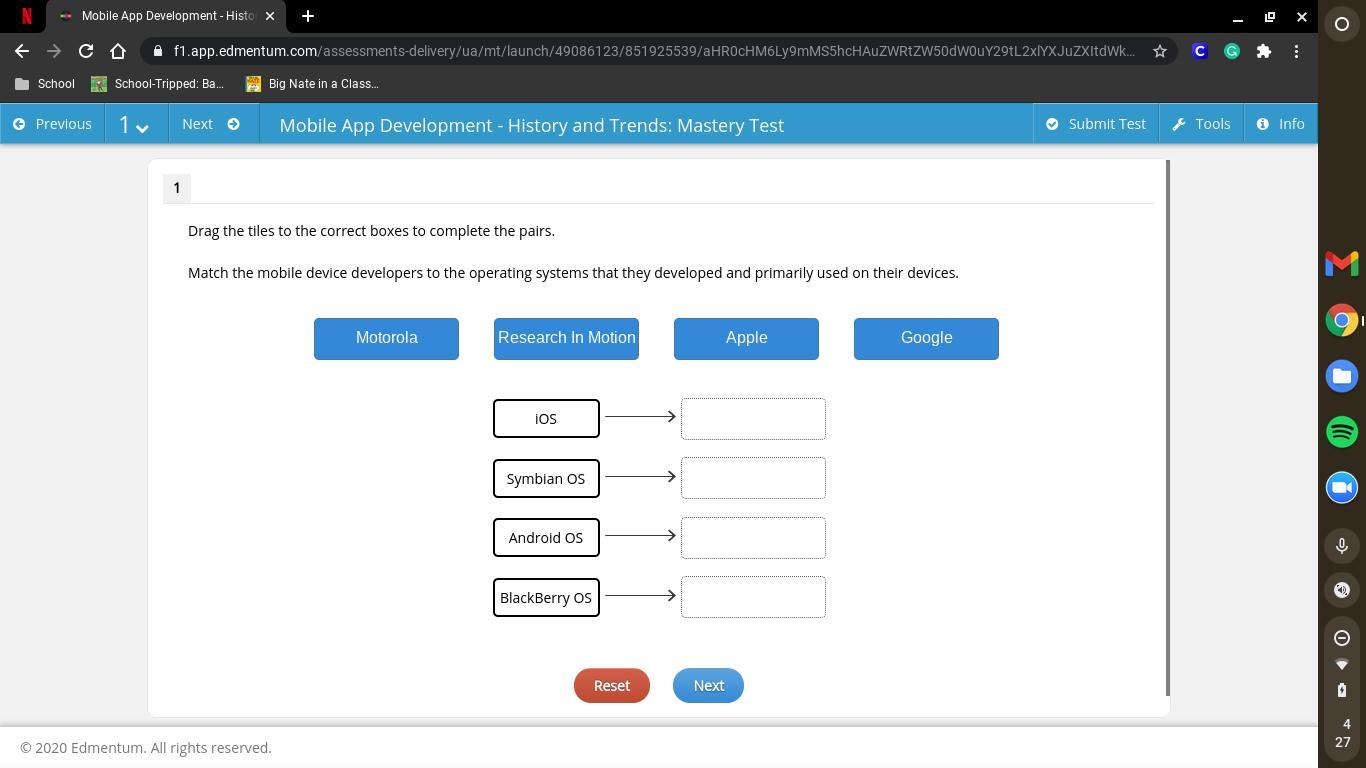This screenshot has width=1366, height=768.
Task: Open Gmail from the shelf
Action: 1342,264
